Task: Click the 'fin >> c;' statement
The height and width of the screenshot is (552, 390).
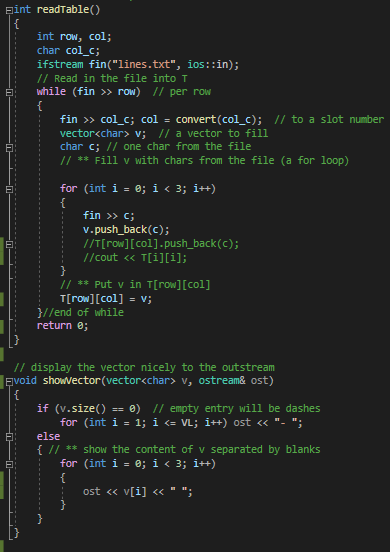Action: pos(109,215)
